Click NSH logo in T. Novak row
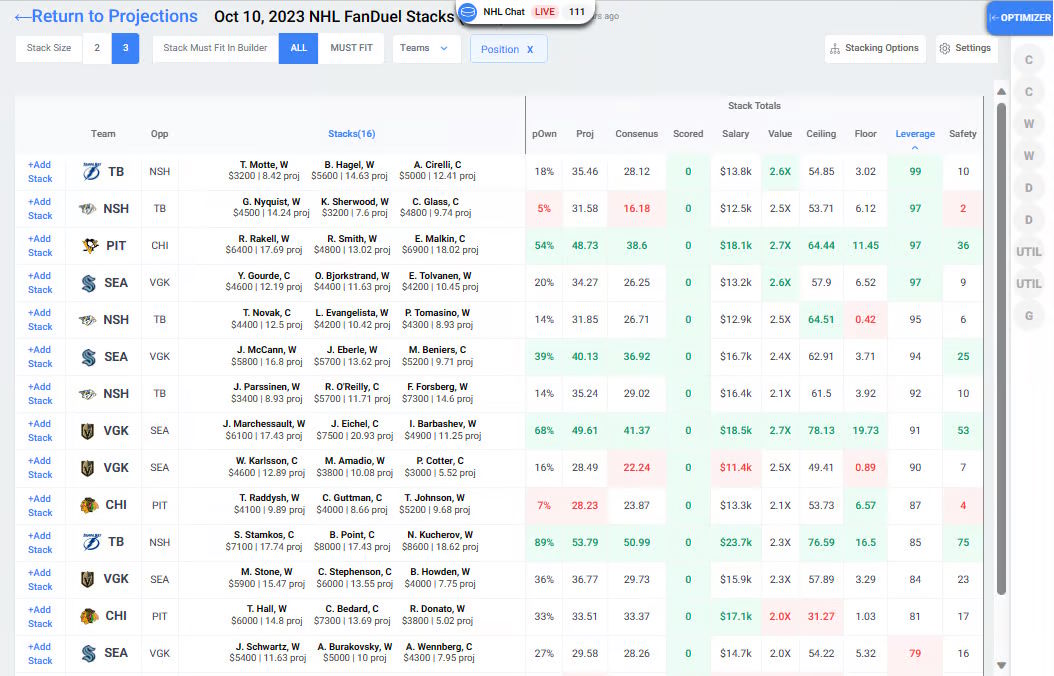The image size is (1054, 676). tap(87, 320)
